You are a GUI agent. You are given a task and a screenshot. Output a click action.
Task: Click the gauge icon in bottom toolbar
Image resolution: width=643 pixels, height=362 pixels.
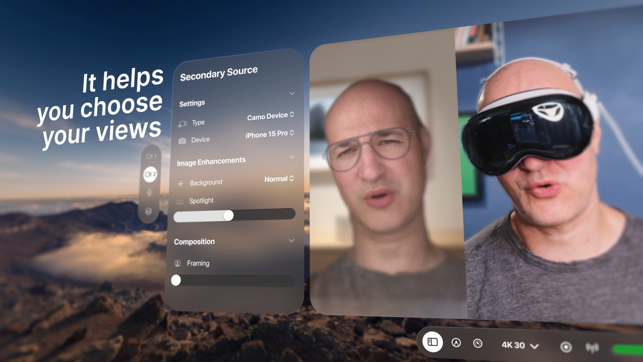478,344
